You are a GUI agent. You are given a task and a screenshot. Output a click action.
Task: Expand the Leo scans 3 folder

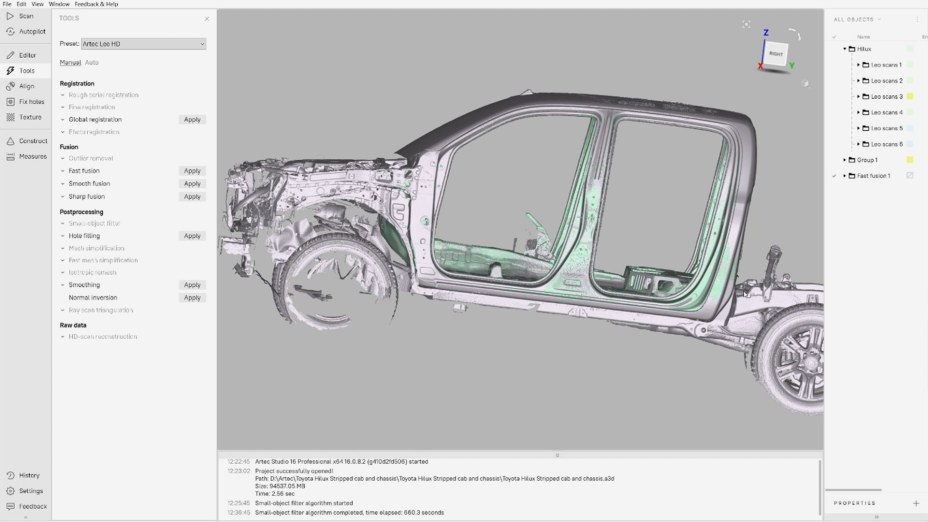pyautogui.click(x=858, y=97)
